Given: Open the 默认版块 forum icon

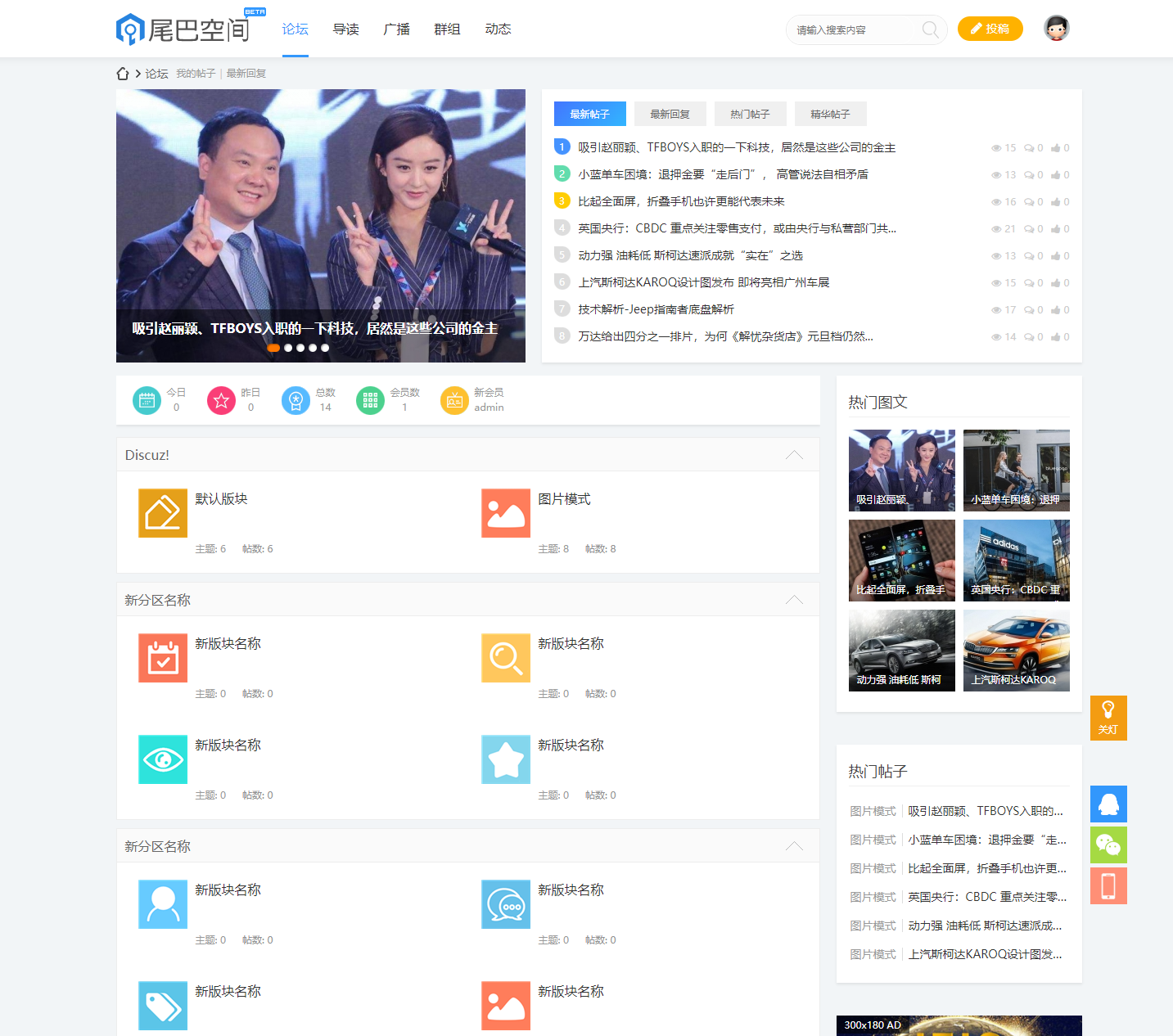Looking at the screenshot, I should pos(163,513).
